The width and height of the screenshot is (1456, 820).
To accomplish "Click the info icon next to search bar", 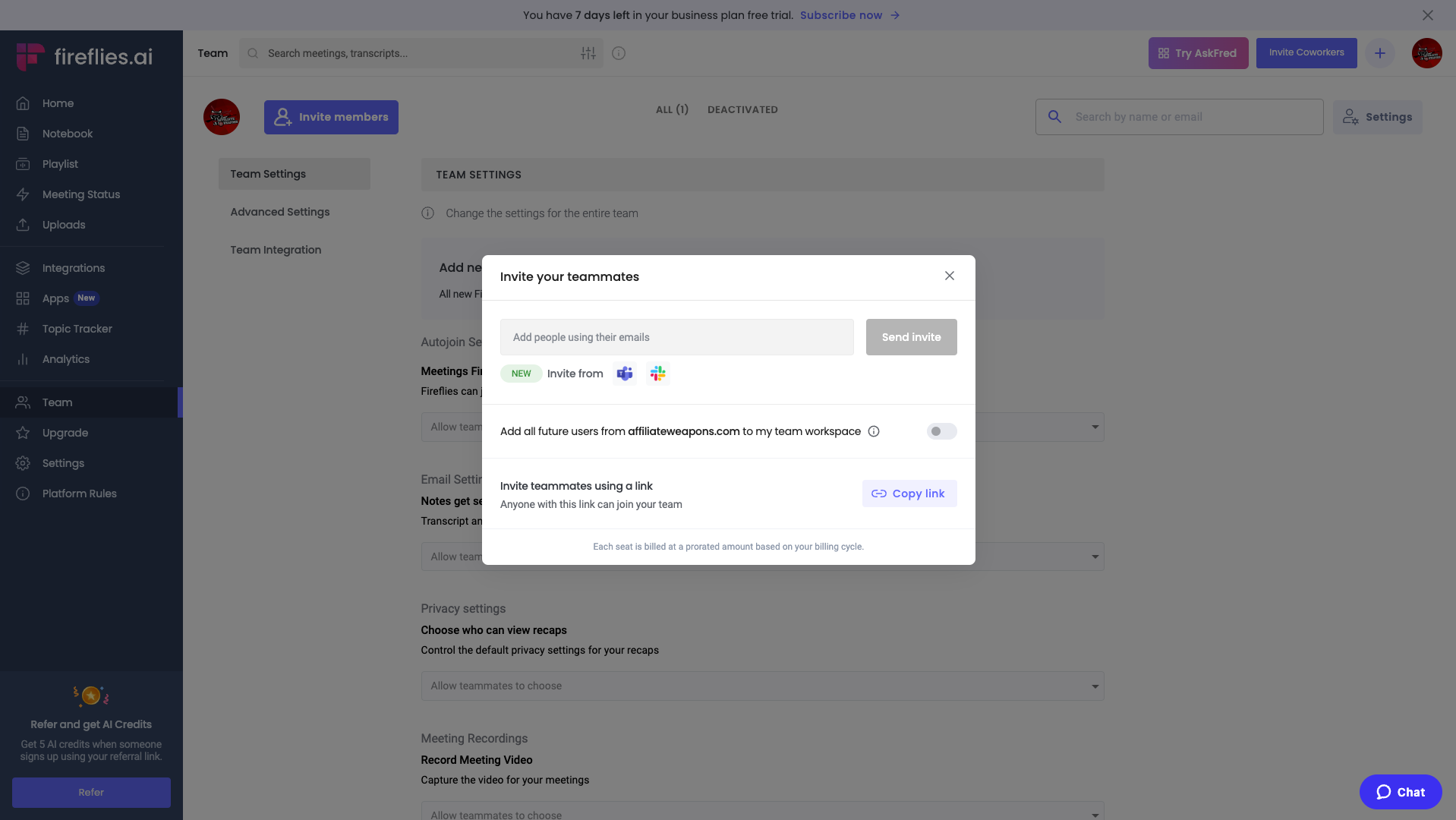I will tap(619, 53).
